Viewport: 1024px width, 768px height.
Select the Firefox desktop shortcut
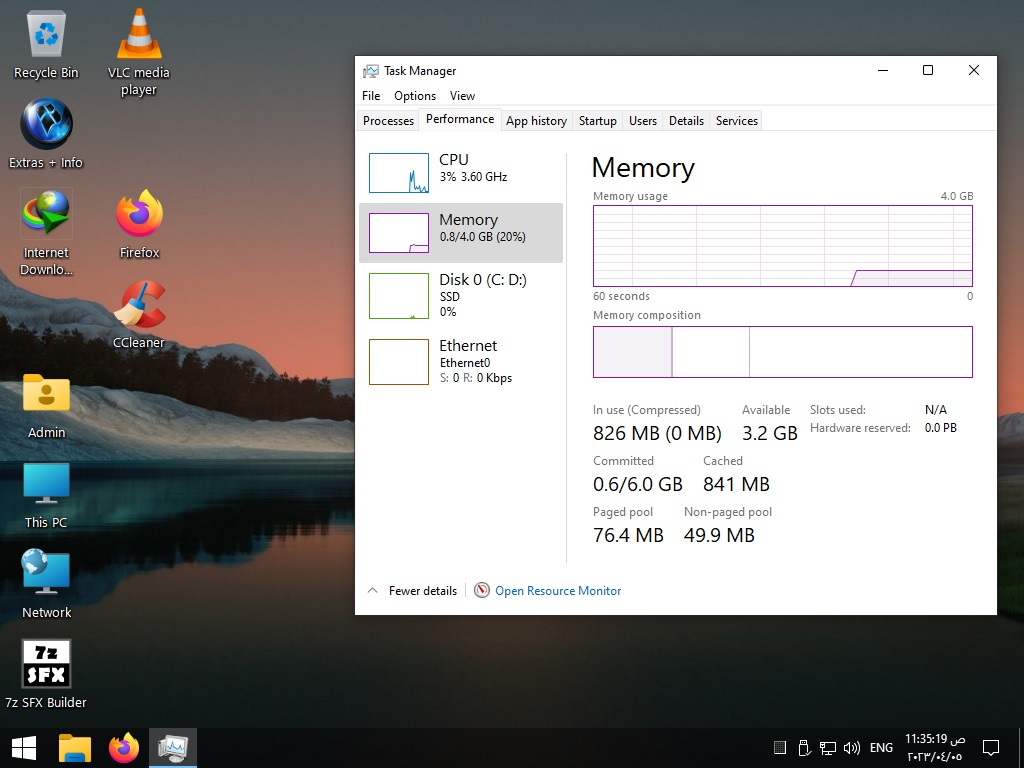pos(139,224)
